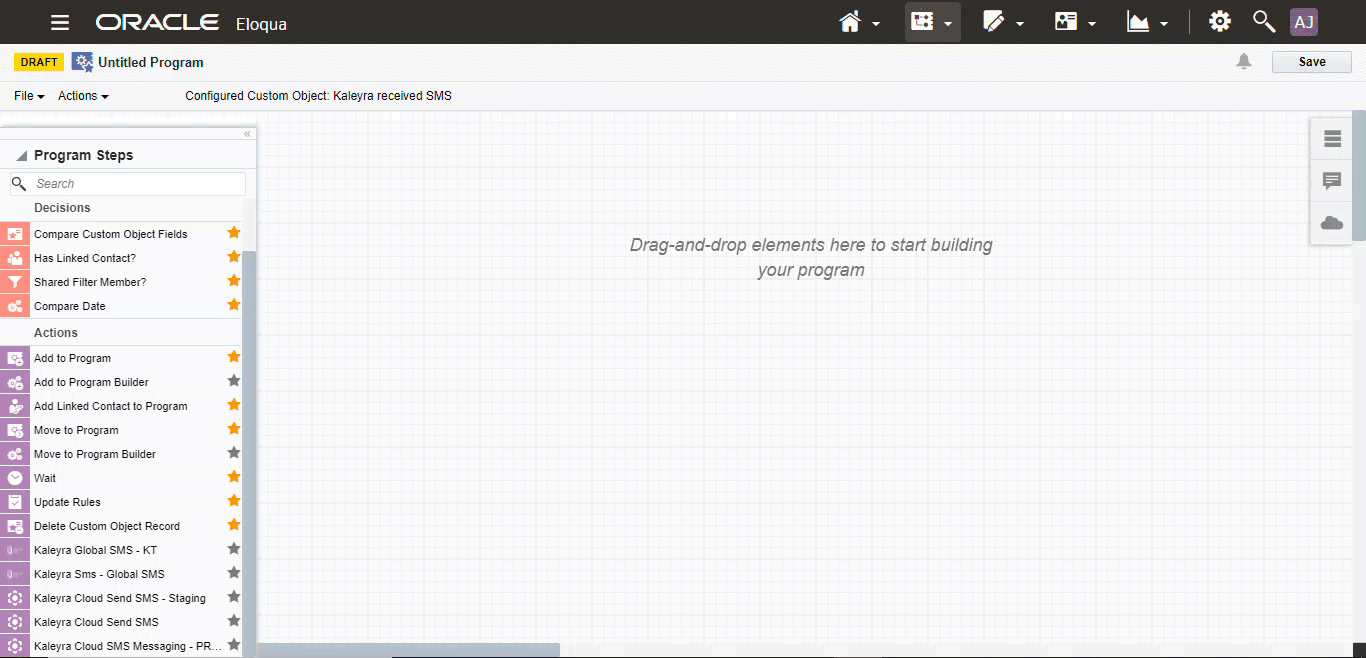Image resolution: width=1366 pixels, height=658 pixels.
Task: Open the cloud apps panel icon
Action: coord(1332,223)
